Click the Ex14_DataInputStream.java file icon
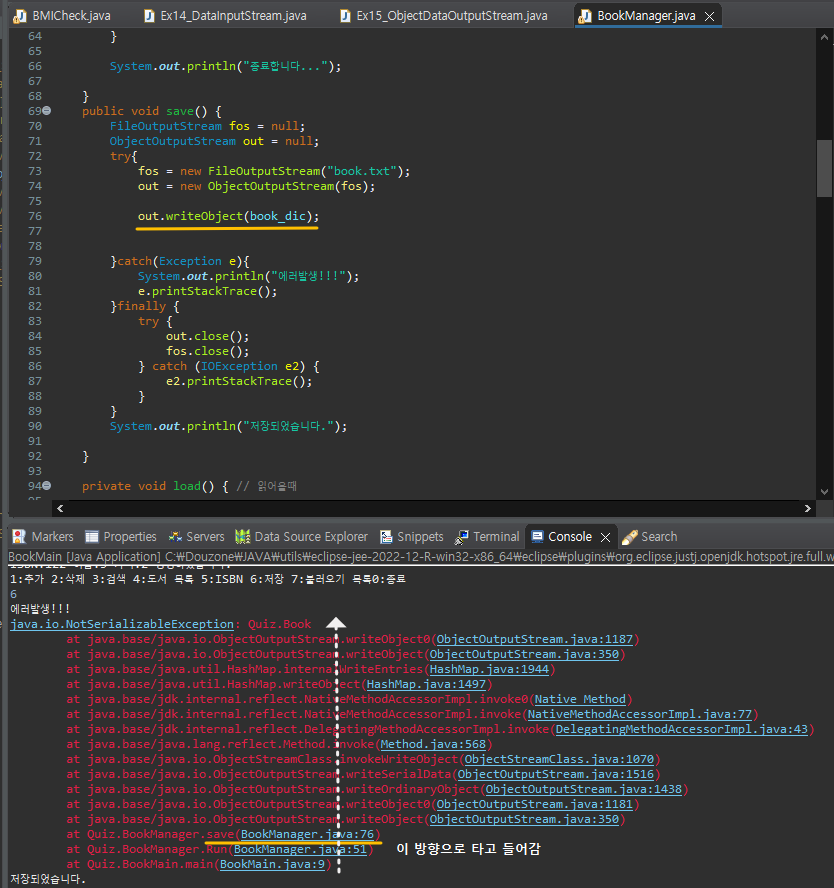Image resolution: width=834 pixels, height=888 pixels. 149,16
